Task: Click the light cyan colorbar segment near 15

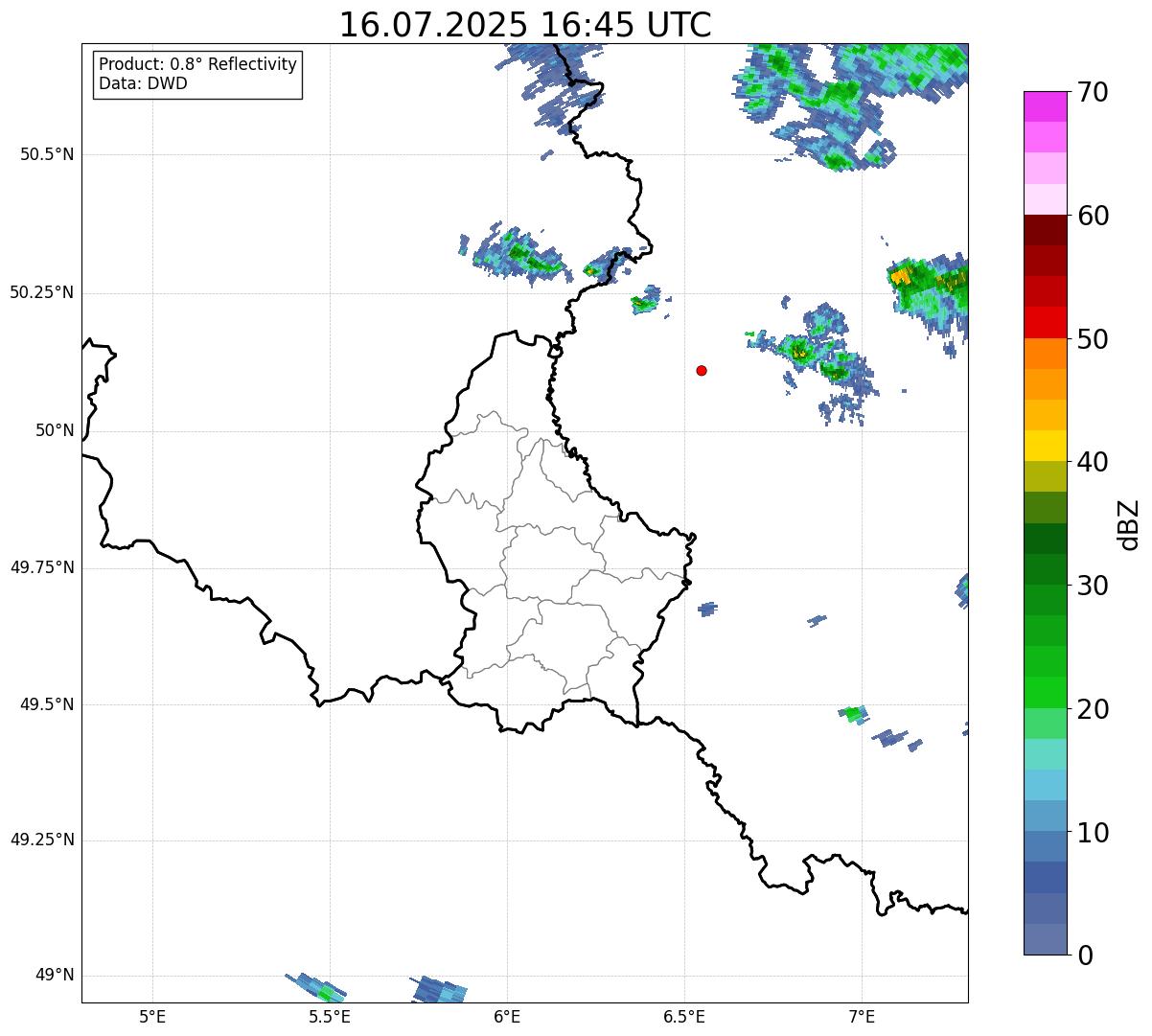Action: coord(1046,754)
